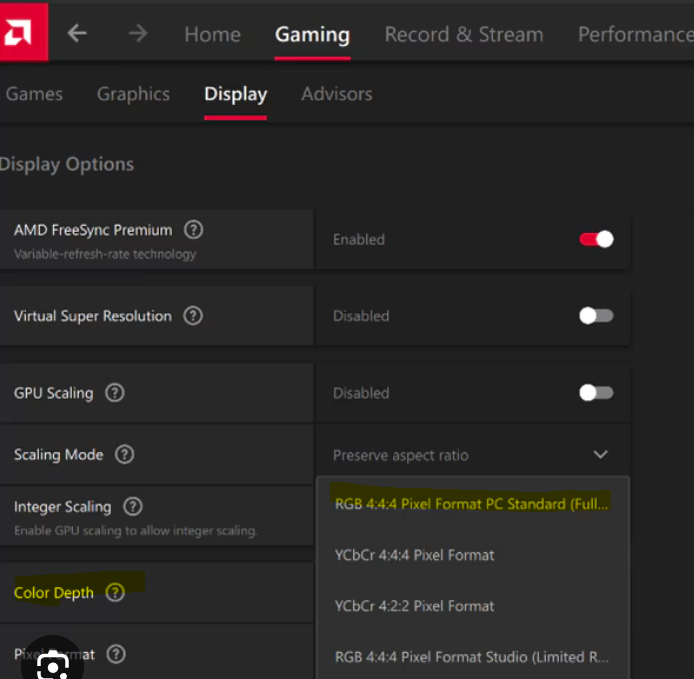Open the Record & Stream tab
694x679 pixels.
[464, 35]
